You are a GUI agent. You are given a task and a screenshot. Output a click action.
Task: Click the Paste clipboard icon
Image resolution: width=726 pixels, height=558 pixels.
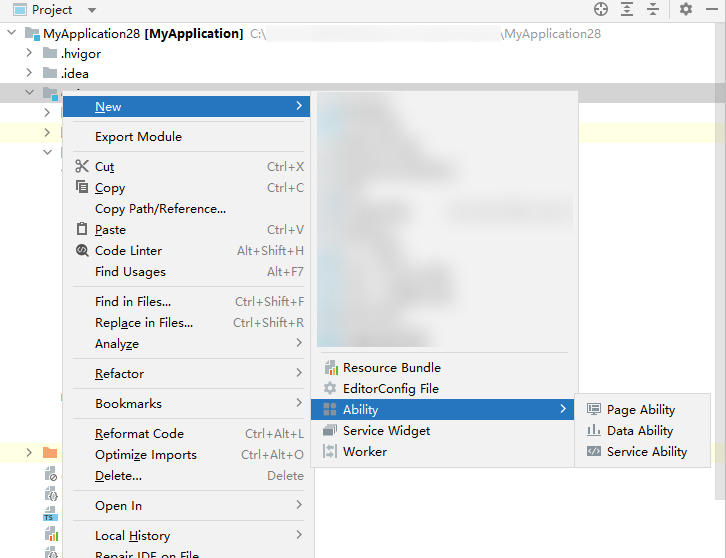(x=82, y=229)
